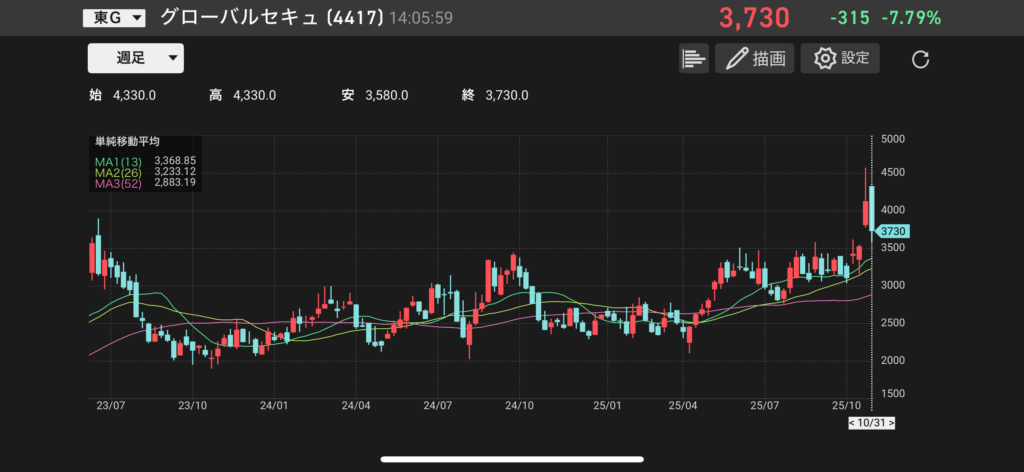Tap the latest large cyan candlestick
The image size is (1024, 472).
(x=872, y=207)
